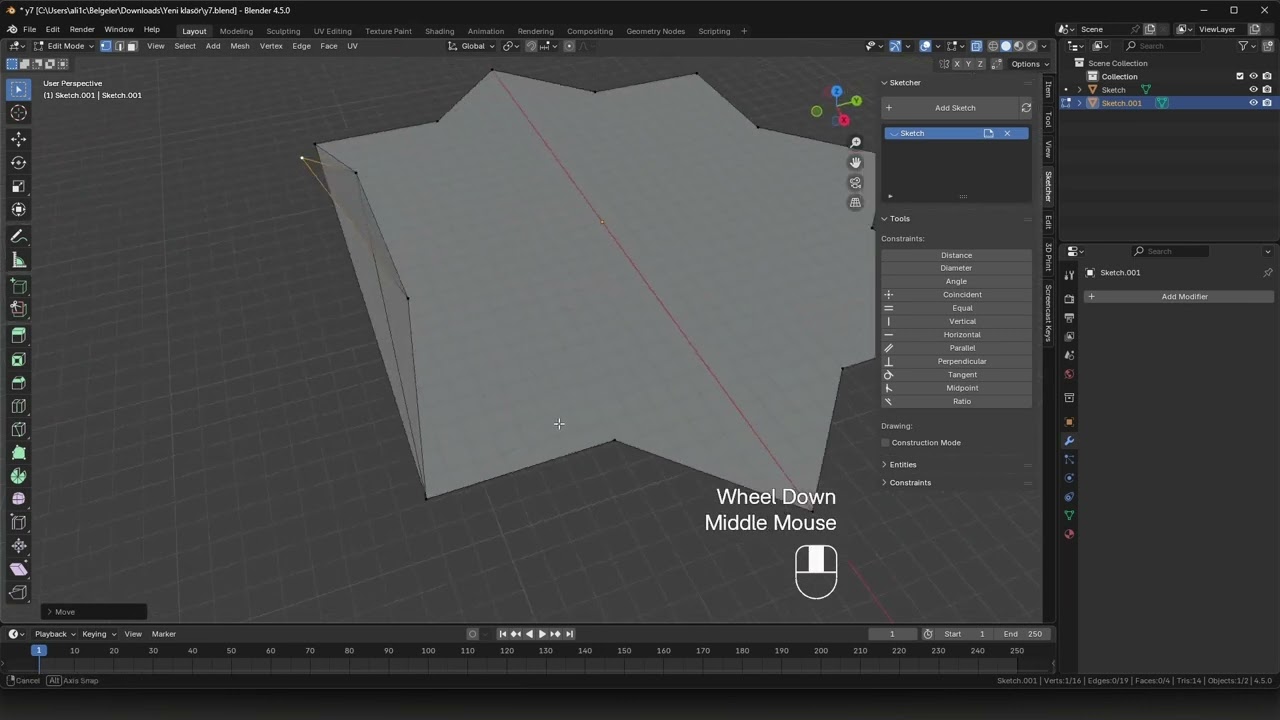Open Global transform orientation dropdown
The width and height of the screenshot is (1280, 720).
pyautogui.click(x=472, y=46)
